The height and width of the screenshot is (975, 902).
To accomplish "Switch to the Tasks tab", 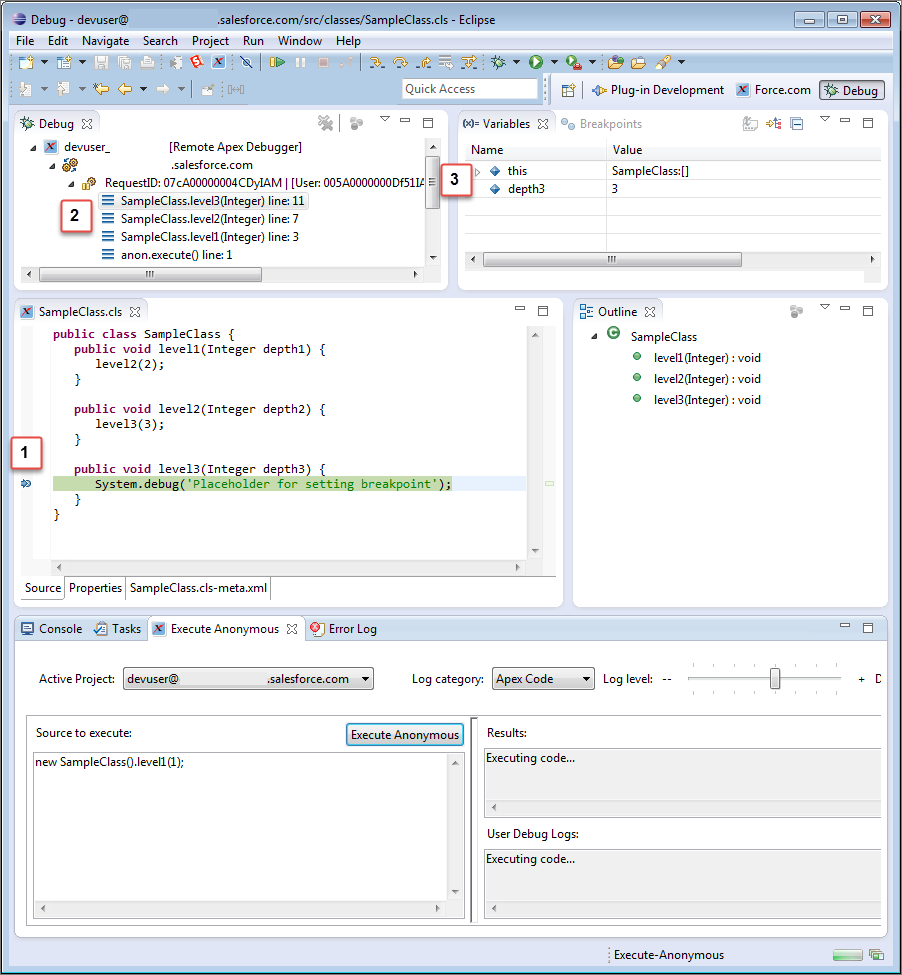I will click(117, 629).
